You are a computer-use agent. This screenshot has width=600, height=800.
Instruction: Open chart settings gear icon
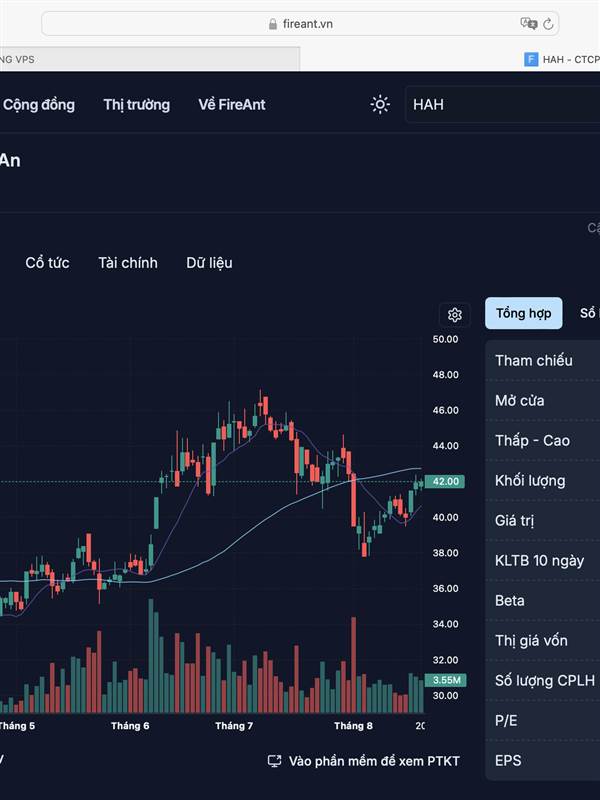tap(455, 315)
